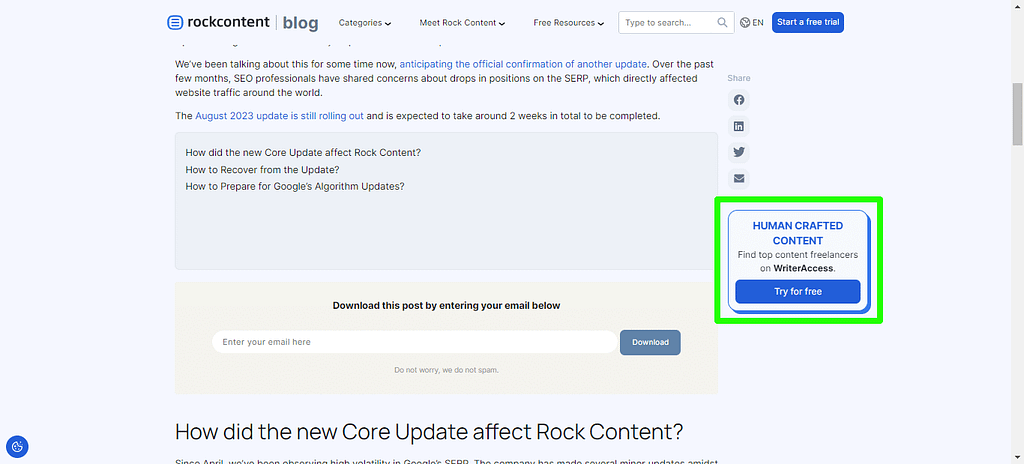Go to the Rock Content blog logo
The image size is (1024, 464).
click(x=243, y=22)
